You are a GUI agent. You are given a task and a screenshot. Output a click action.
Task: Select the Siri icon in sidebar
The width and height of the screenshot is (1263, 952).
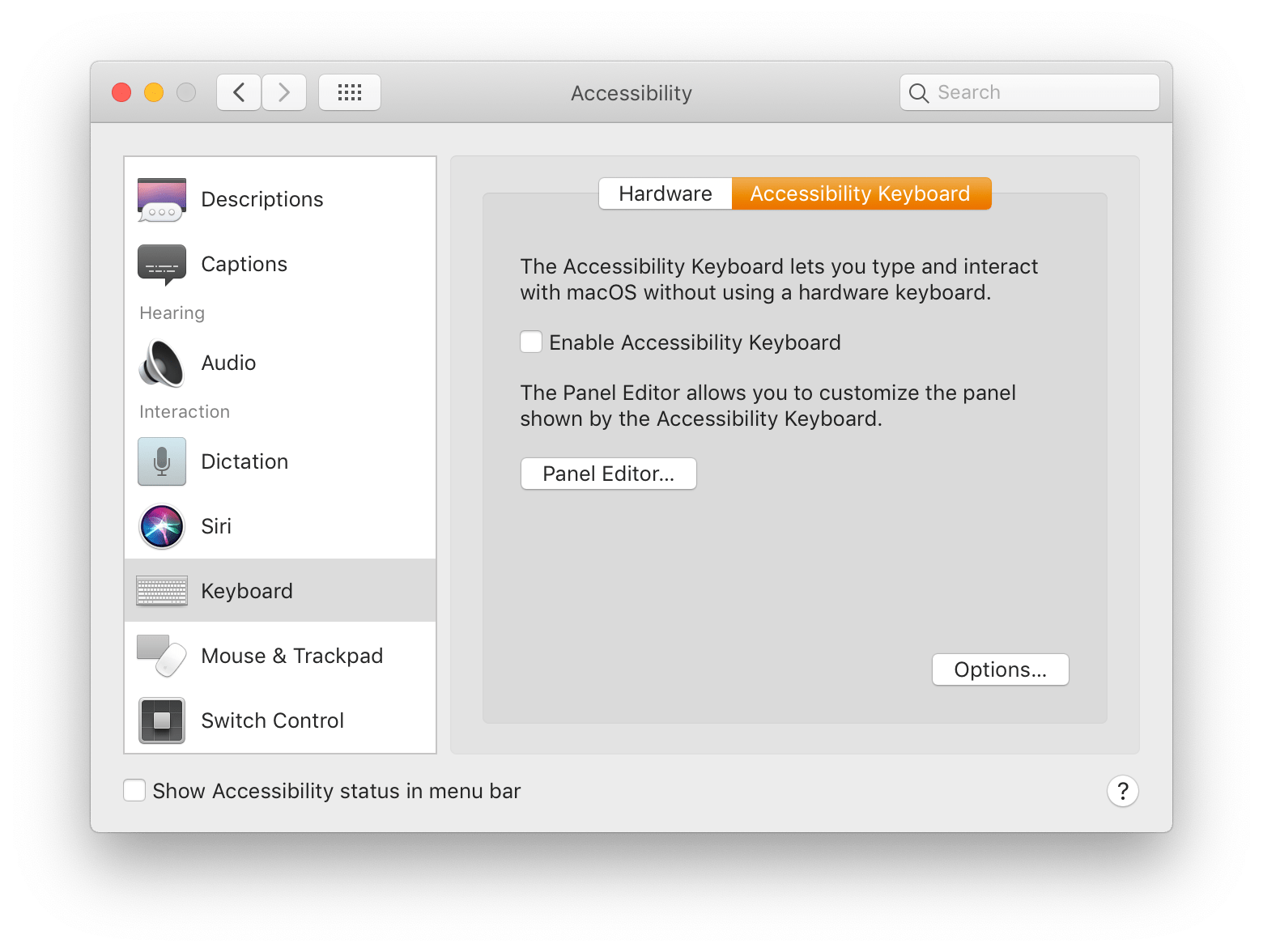(x=162, y=526)
